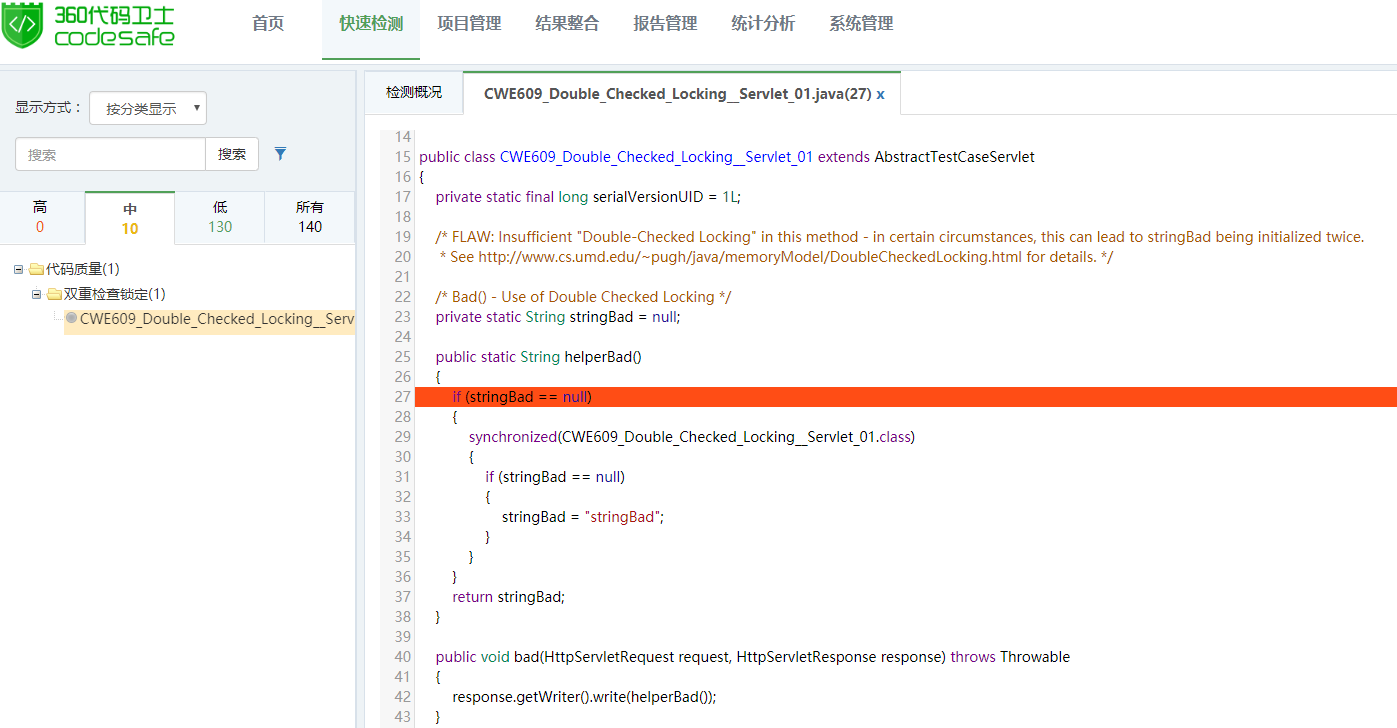Image resolution: width=1397 pixels, height=728 pixels.
Task: Open 项目管理 navigation item
Action: click(x=469, y=24)
